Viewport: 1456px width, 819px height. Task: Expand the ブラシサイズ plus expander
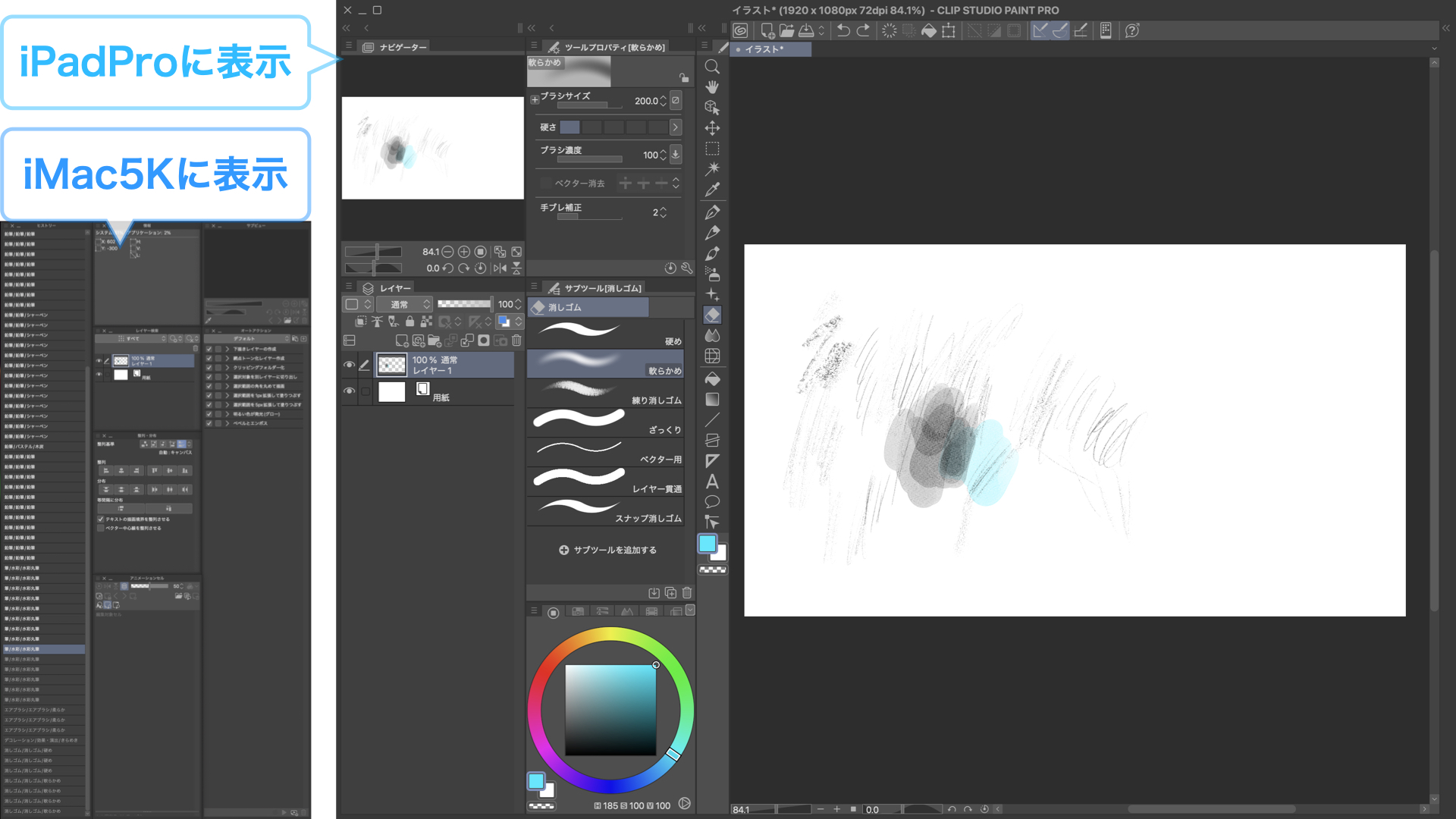coord(535,99)
